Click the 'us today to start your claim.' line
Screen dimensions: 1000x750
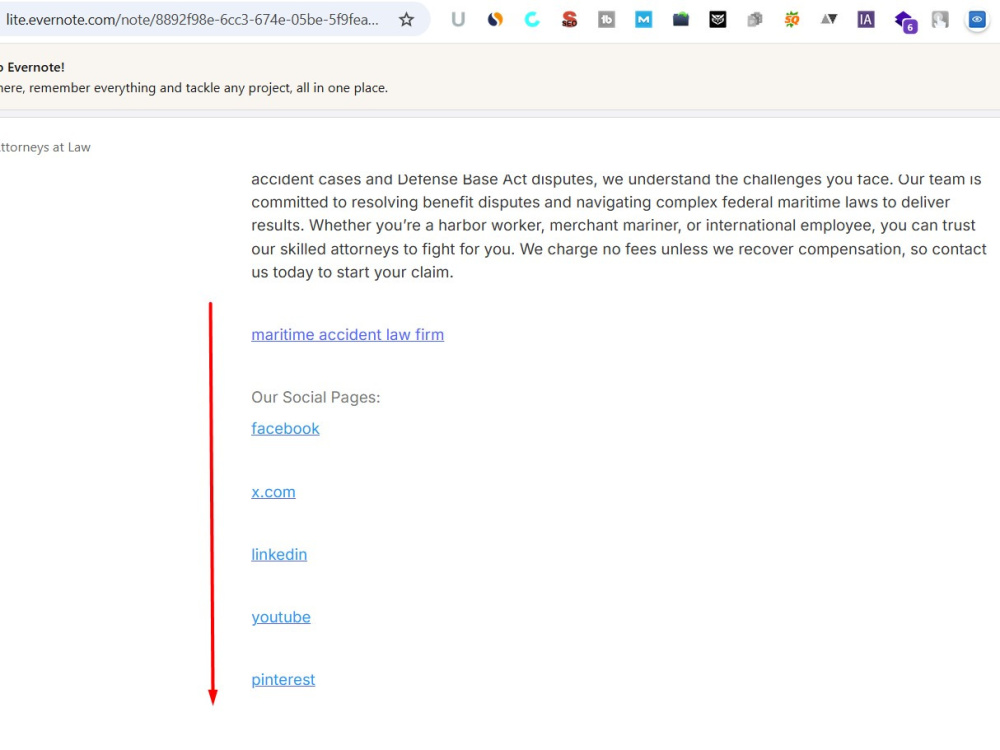tap(352, 272)
